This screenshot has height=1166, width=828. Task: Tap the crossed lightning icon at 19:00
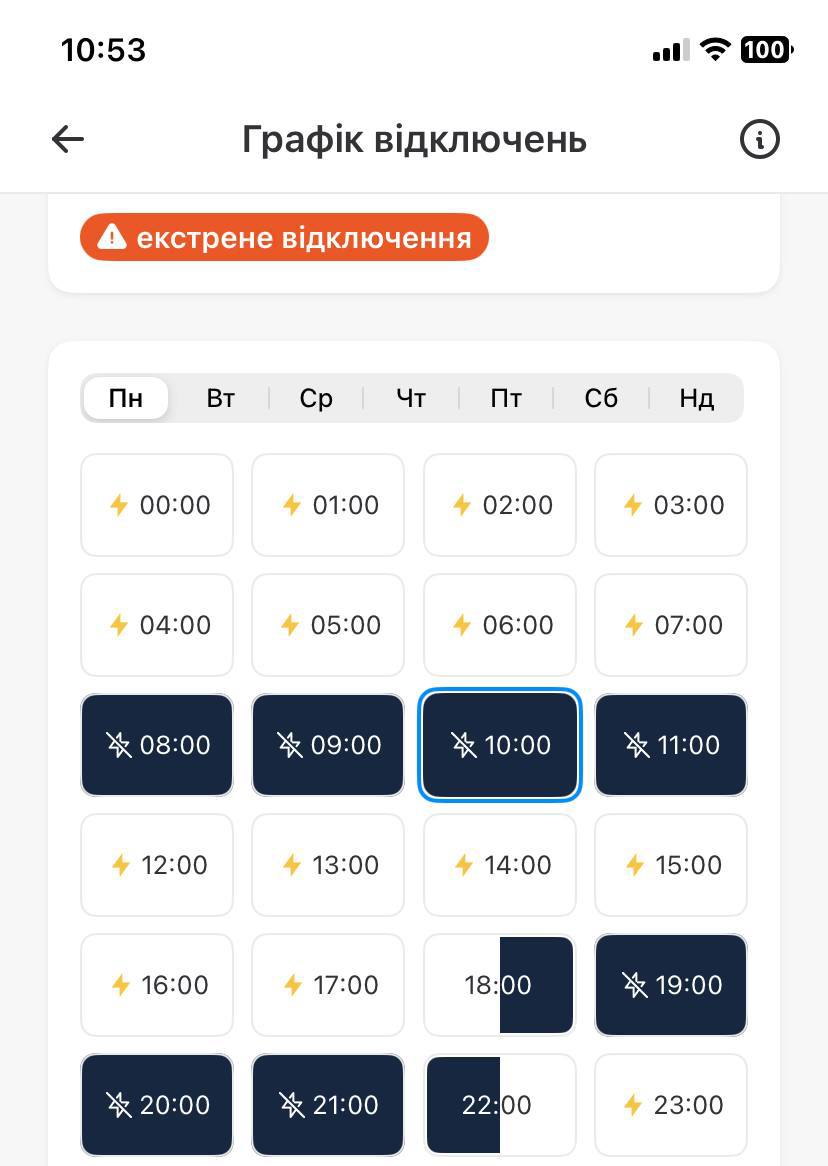pyautogui.click(x=635, y=985)
